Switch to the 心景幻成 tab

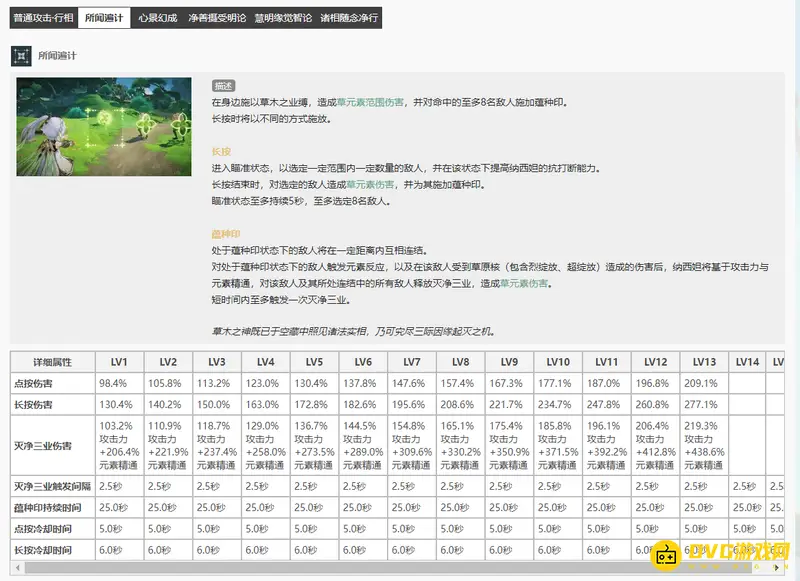click(159, 18)
